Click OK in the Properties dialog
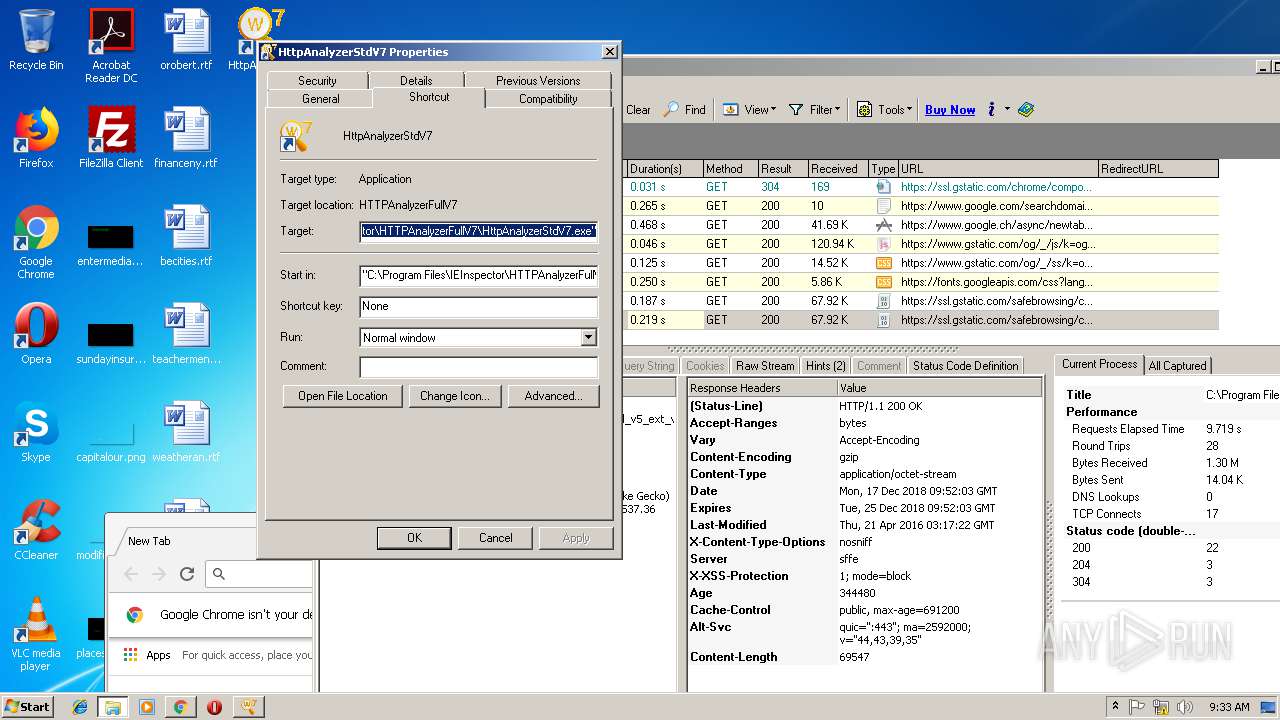Viewport: 1280px width, 720px height. coord(414,538)
